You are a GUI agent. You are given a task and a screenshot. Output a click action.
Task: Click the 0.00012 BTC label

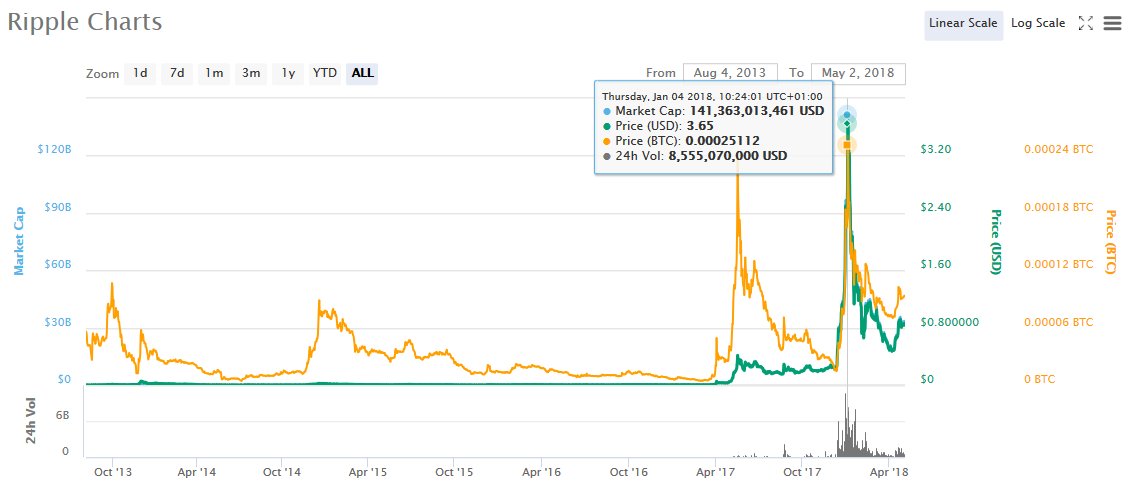(1059, 265)
